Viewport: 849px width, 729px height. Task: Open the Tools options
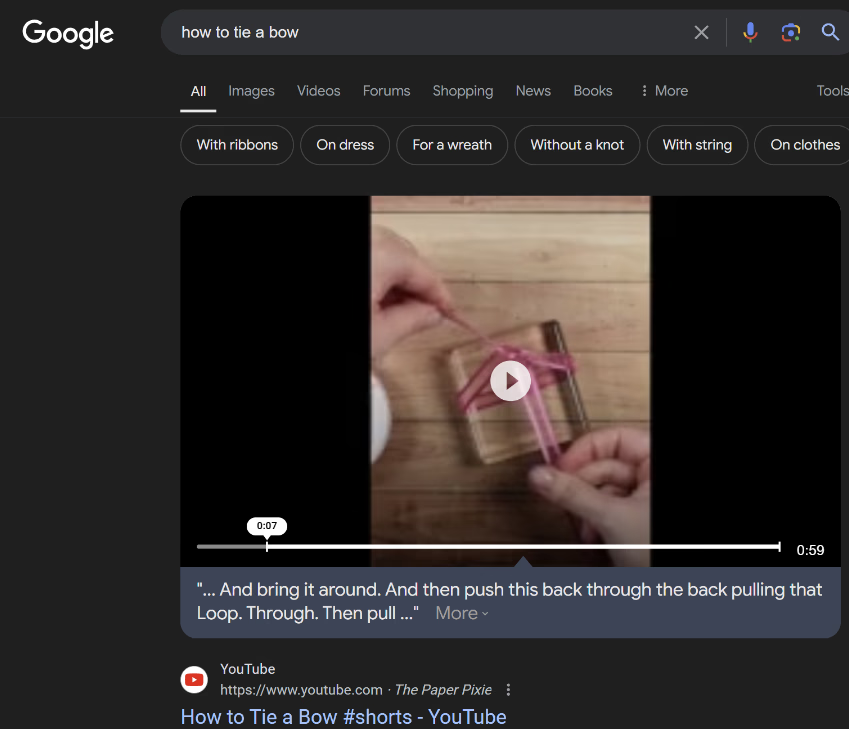(x=832, y=90)
